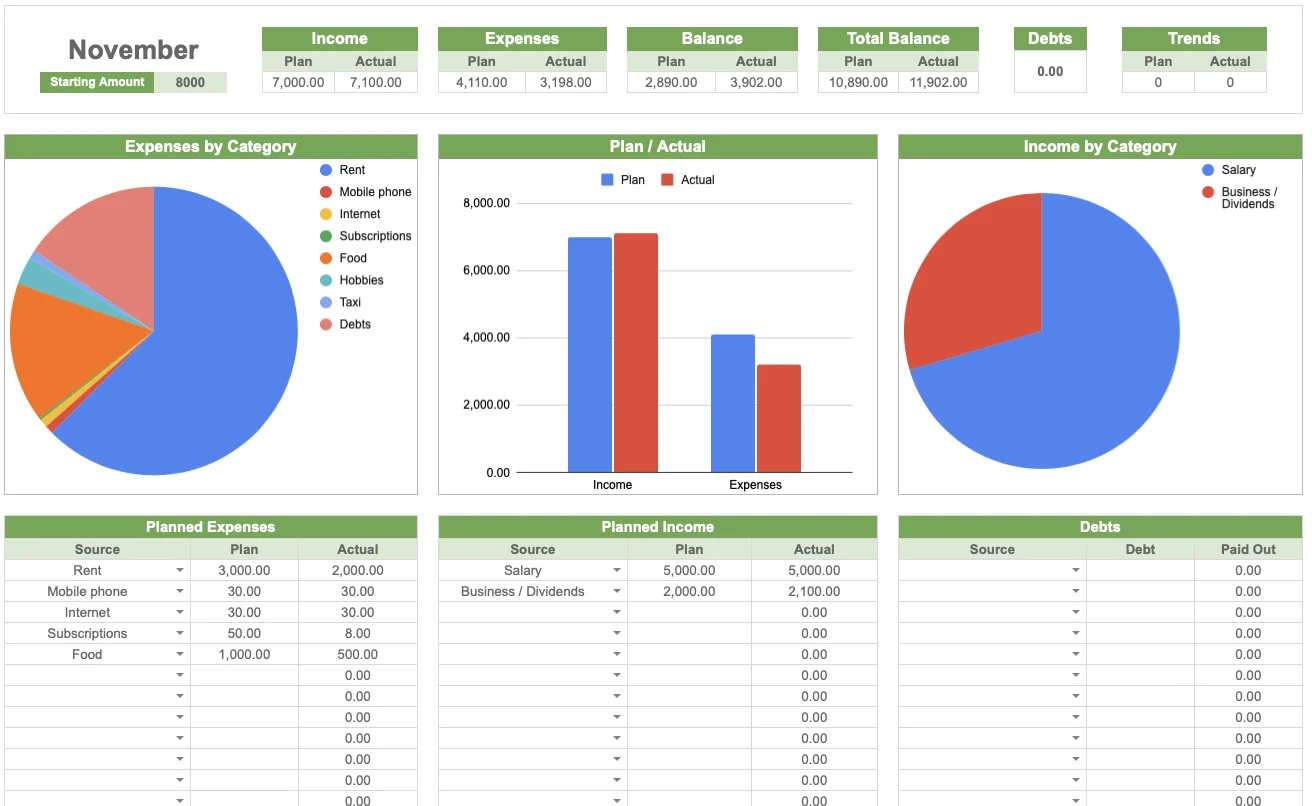Select the Internet legend marker

click(x=323, y=213)
